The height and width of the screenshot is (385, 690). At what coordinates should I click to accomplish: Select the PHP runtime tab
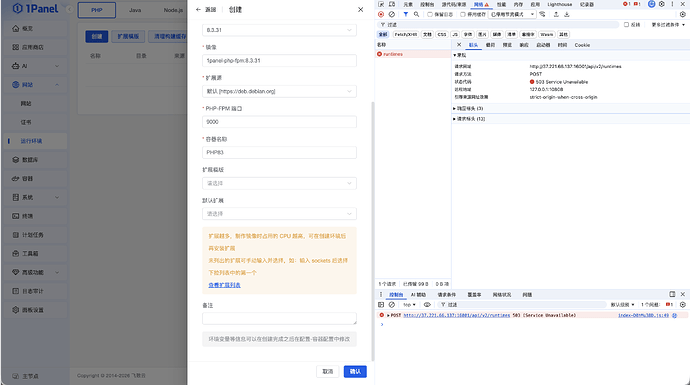97,10
